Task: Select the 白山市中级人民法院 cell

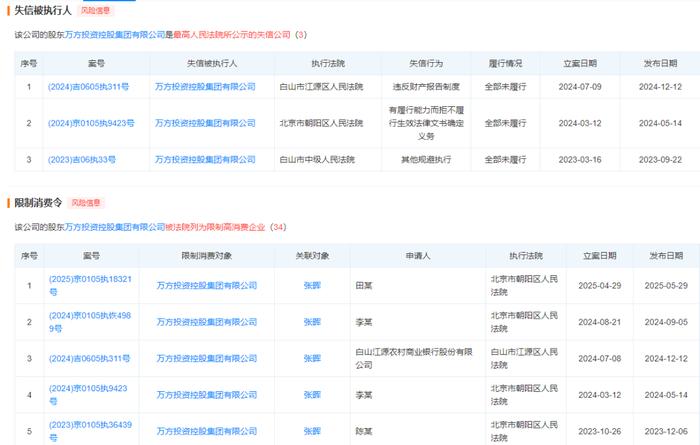Action: point(317,159)
